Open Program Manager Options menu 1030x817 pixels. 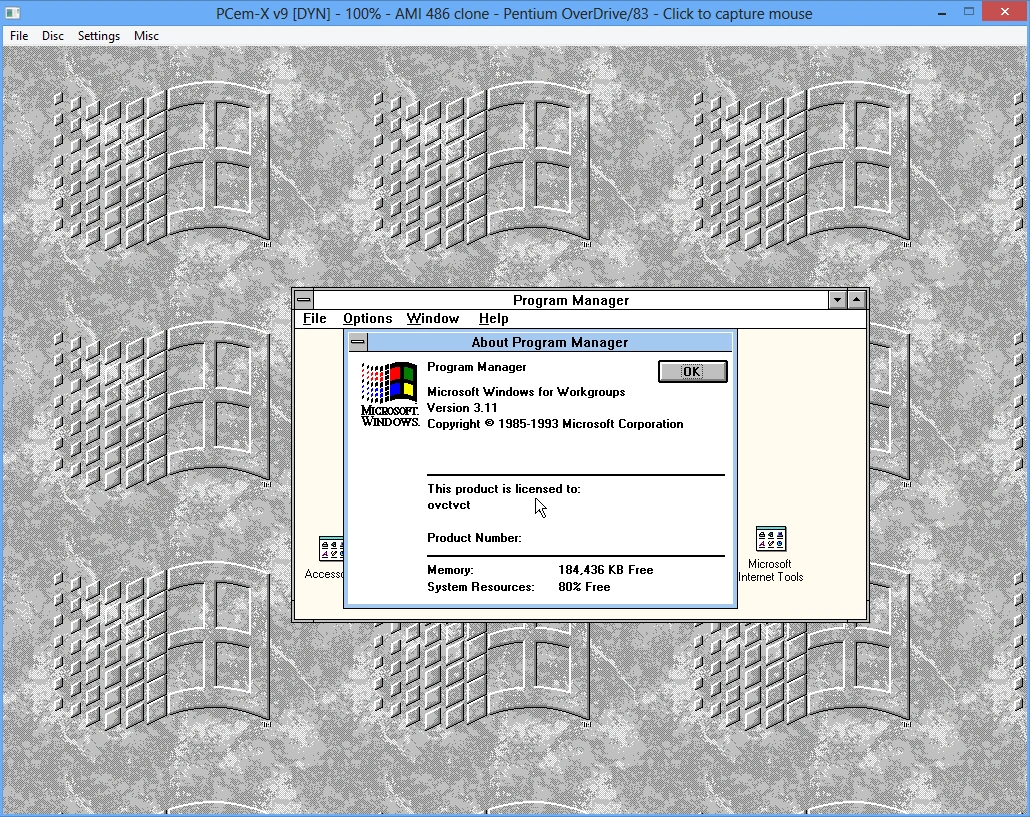point(367,319)
